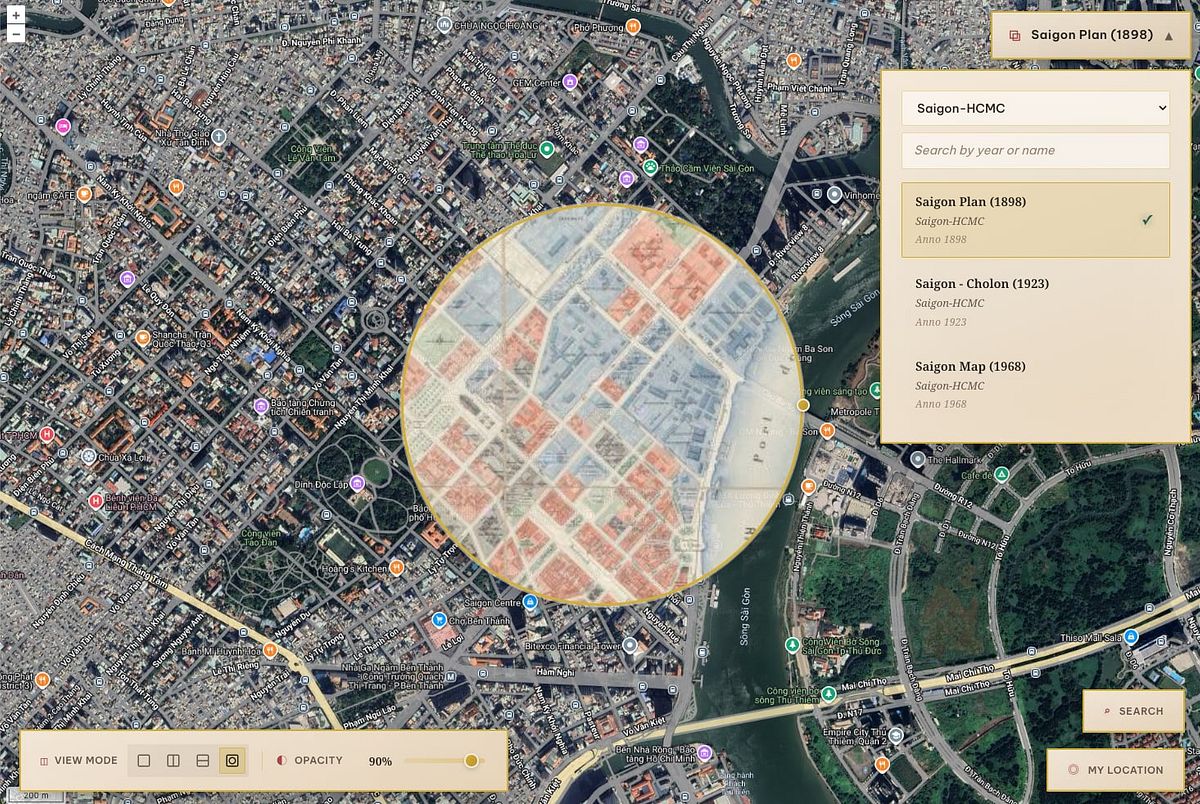Open the Saigon-HCMC city dropdown

click(1035, 108)
